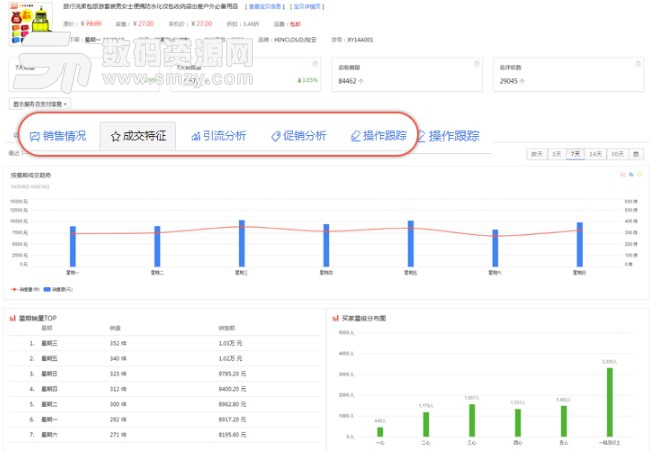
Task: Select the 星期日 row in TOP table
Action: point(165,374)
